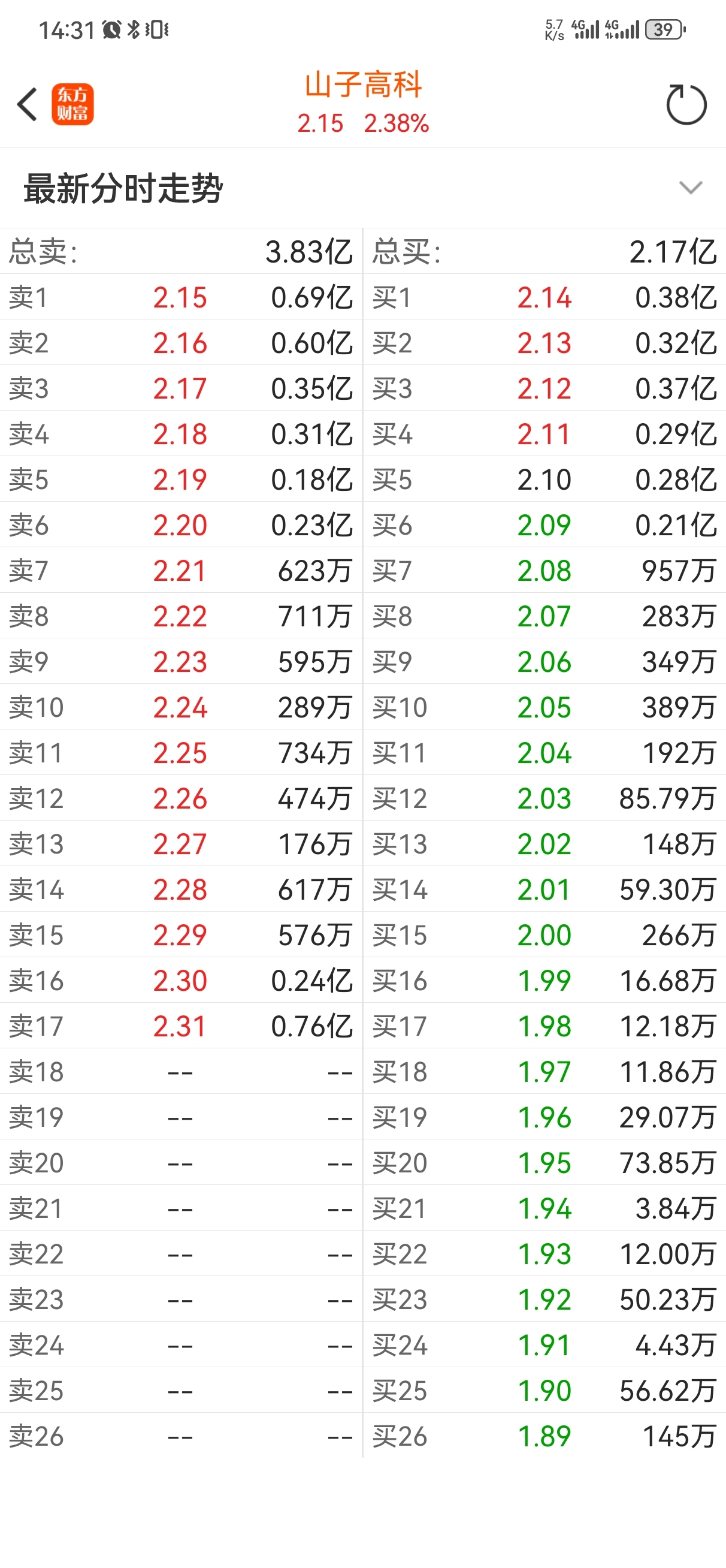This screenshot has height=1568, width=726.
Task: Select the 买6 price 2.09
Action: click(544, 525)
